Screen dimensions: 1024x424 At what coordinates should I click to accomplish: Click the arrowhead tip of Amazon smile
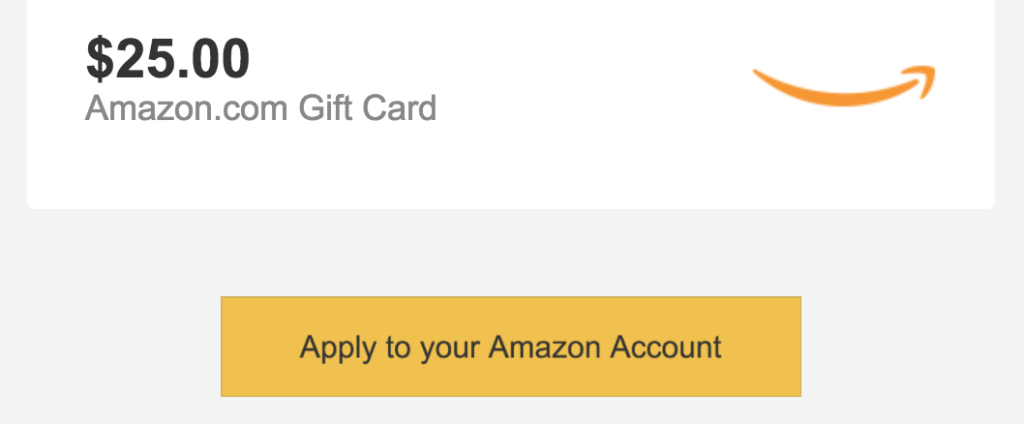925,80
